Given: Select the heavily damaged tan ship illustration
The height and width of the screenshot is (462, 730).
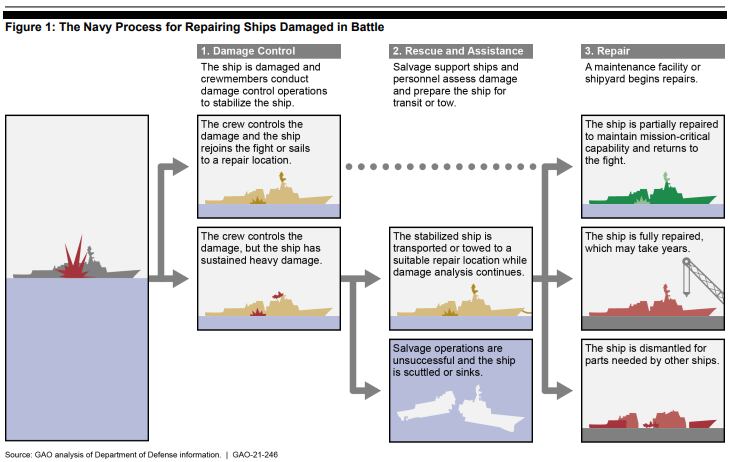Looking at the screenshot, I should pos(265,305).
